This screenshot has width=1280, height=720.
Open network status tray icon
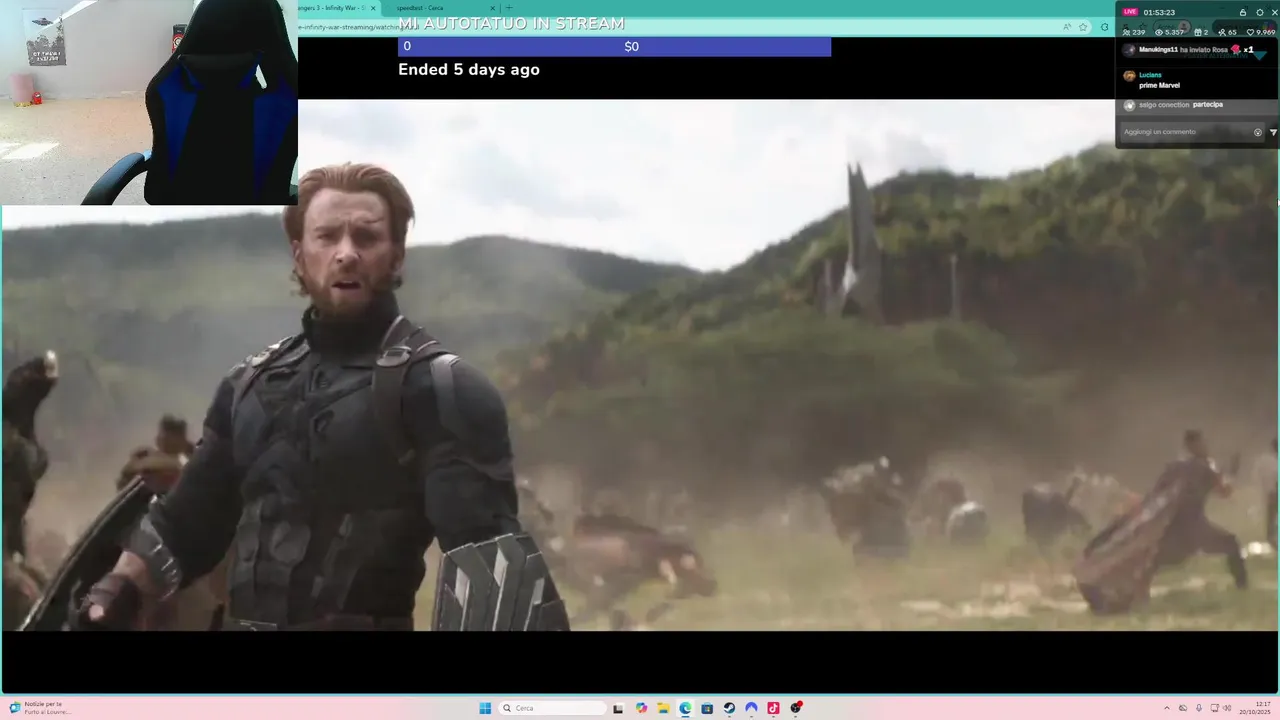tap(1215, 708)
